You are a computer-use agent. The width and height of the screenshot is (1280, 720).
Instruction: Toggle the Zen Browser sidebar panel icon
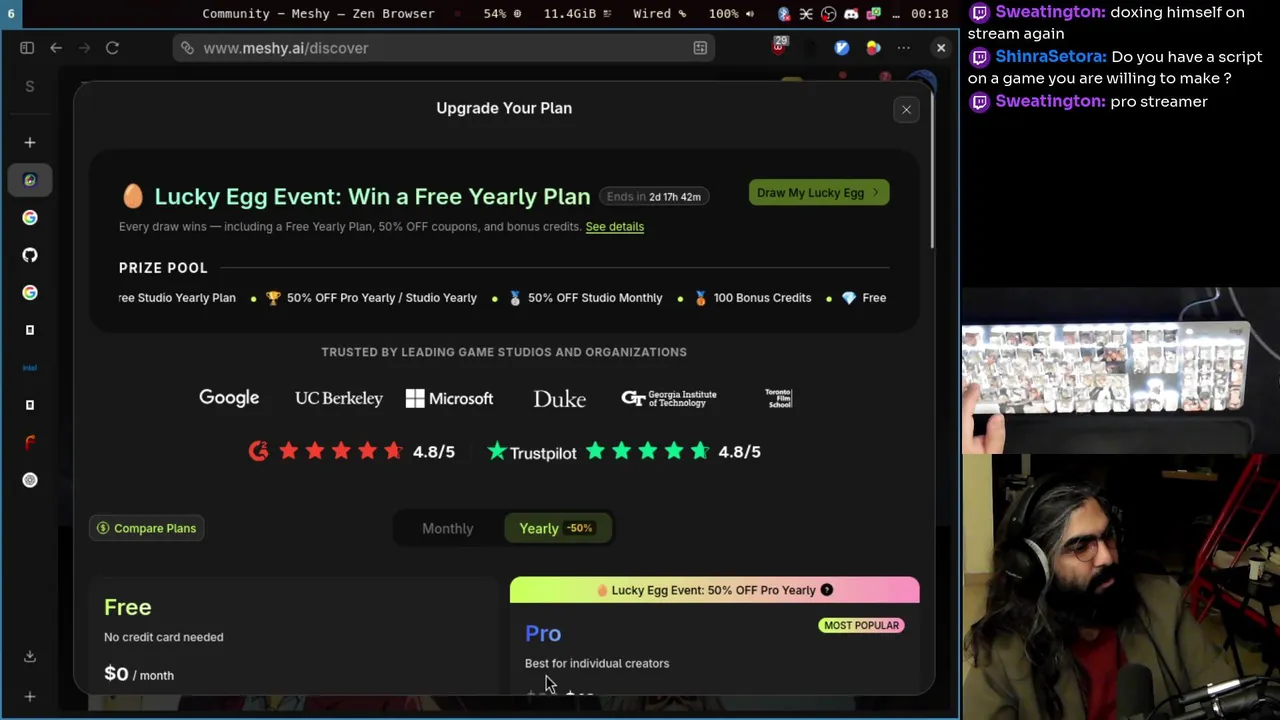pos(27,48)
